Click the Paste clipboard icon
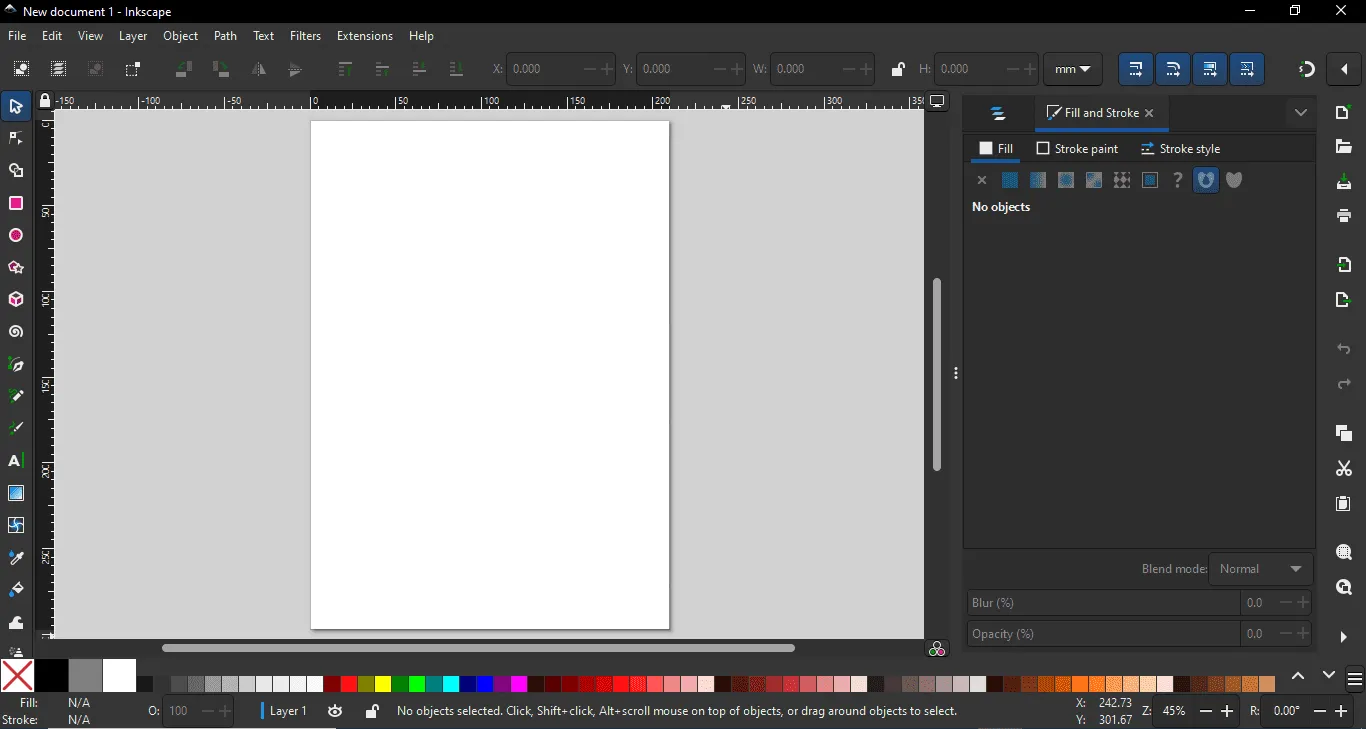This screenshot has width=1366, height=729. click(1344, 504)
